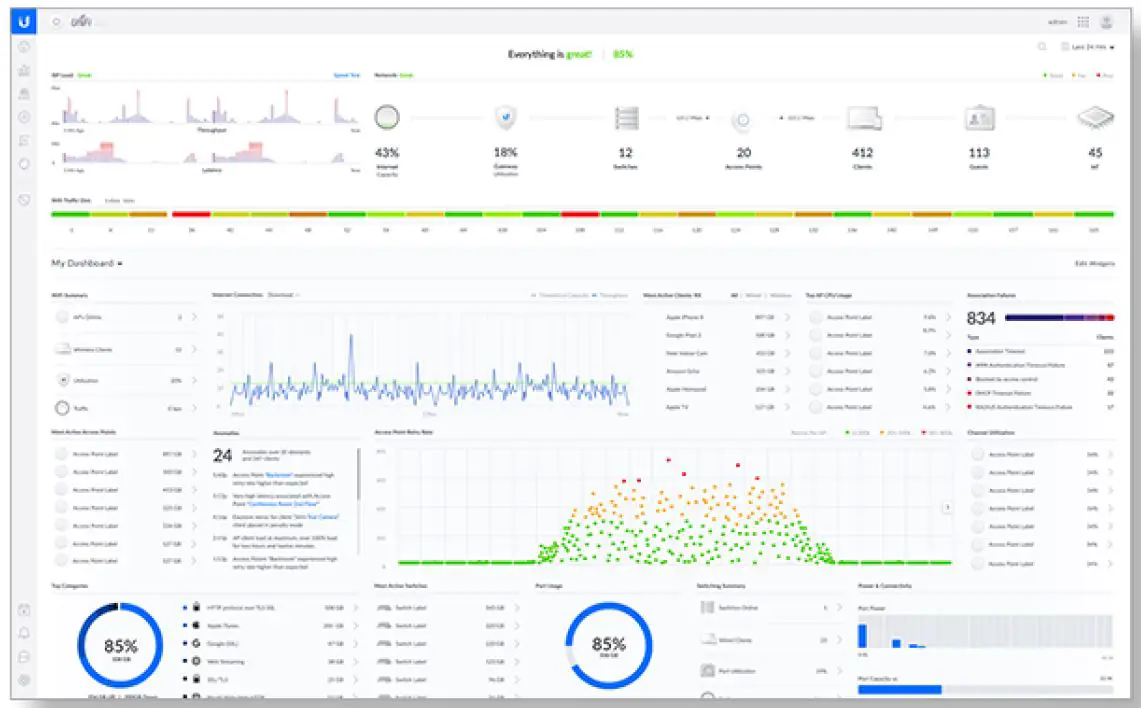This screenshot has height=708, width=1141.
Task: Expand the My Dashboard dropdown
Action: (87, 263)
